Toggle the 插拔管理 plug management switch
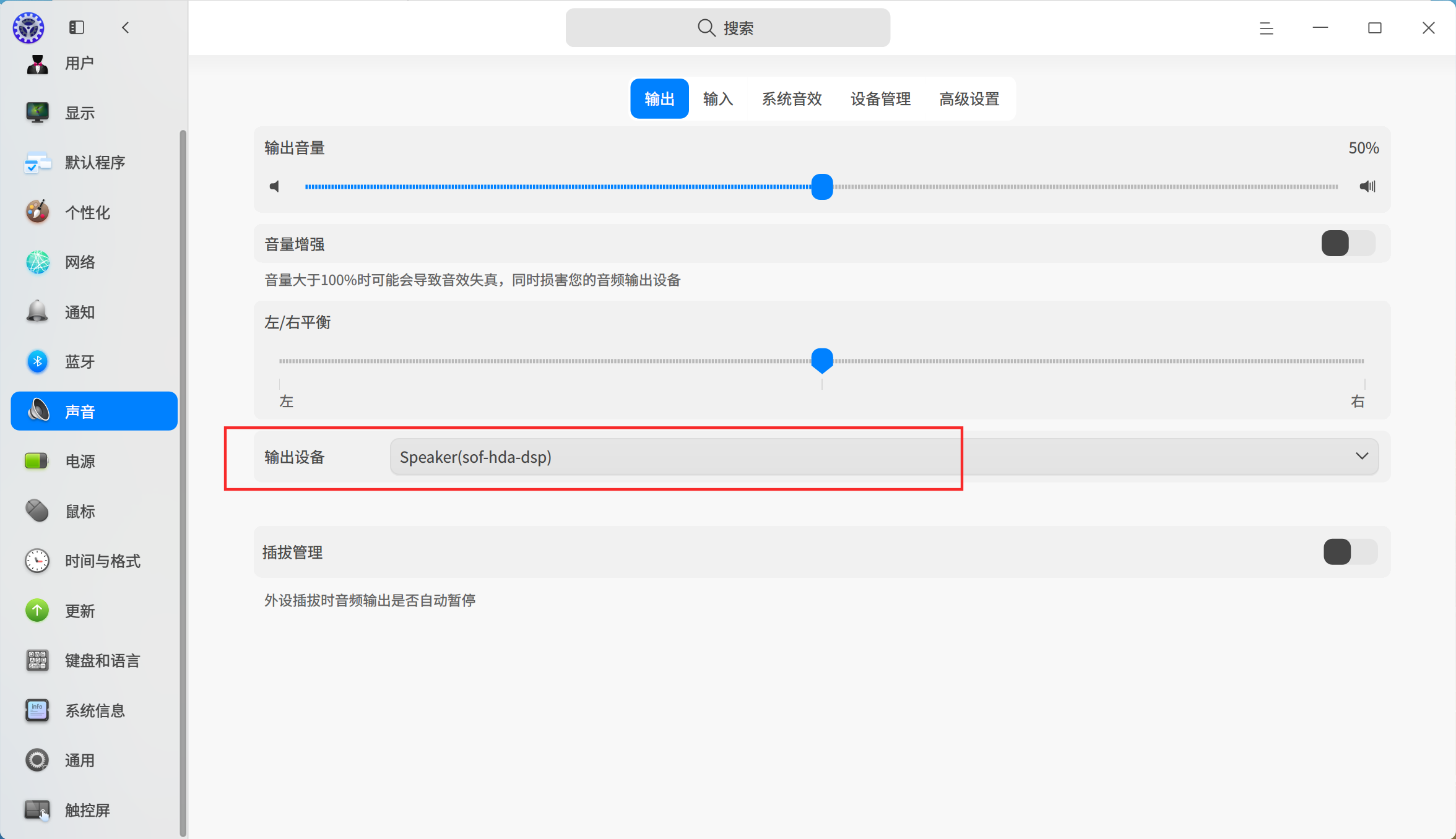This screenshot has width=1456, height=839. pyautogui.click(x=1350, y=551)
